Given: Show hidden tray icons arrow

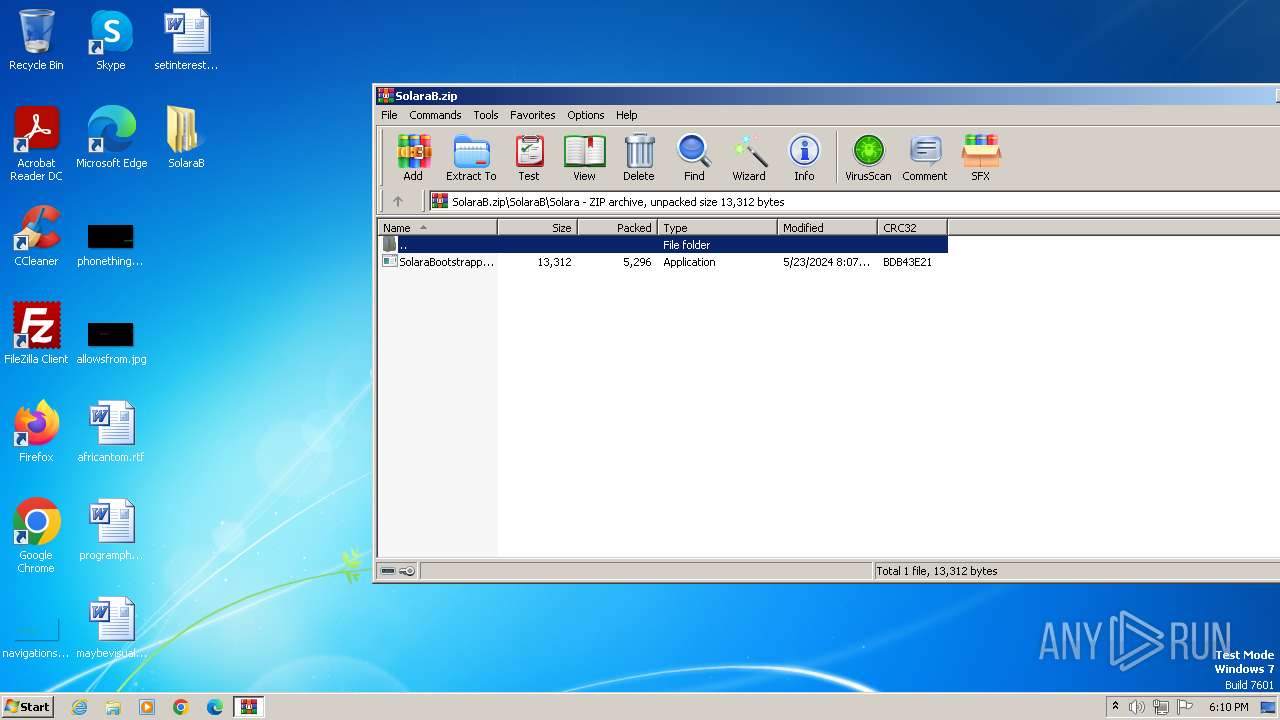Looking at the screenshot, I should coord(1115,707).
